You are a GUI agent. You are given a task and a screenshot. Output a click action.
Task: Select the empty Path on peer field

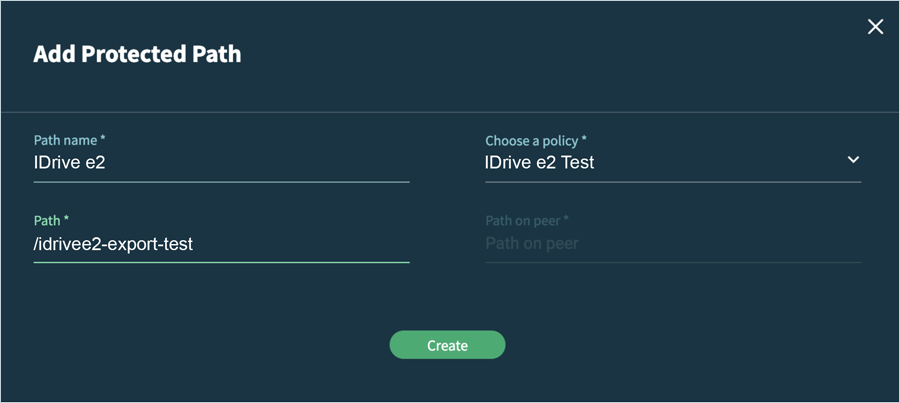point(672,243)
